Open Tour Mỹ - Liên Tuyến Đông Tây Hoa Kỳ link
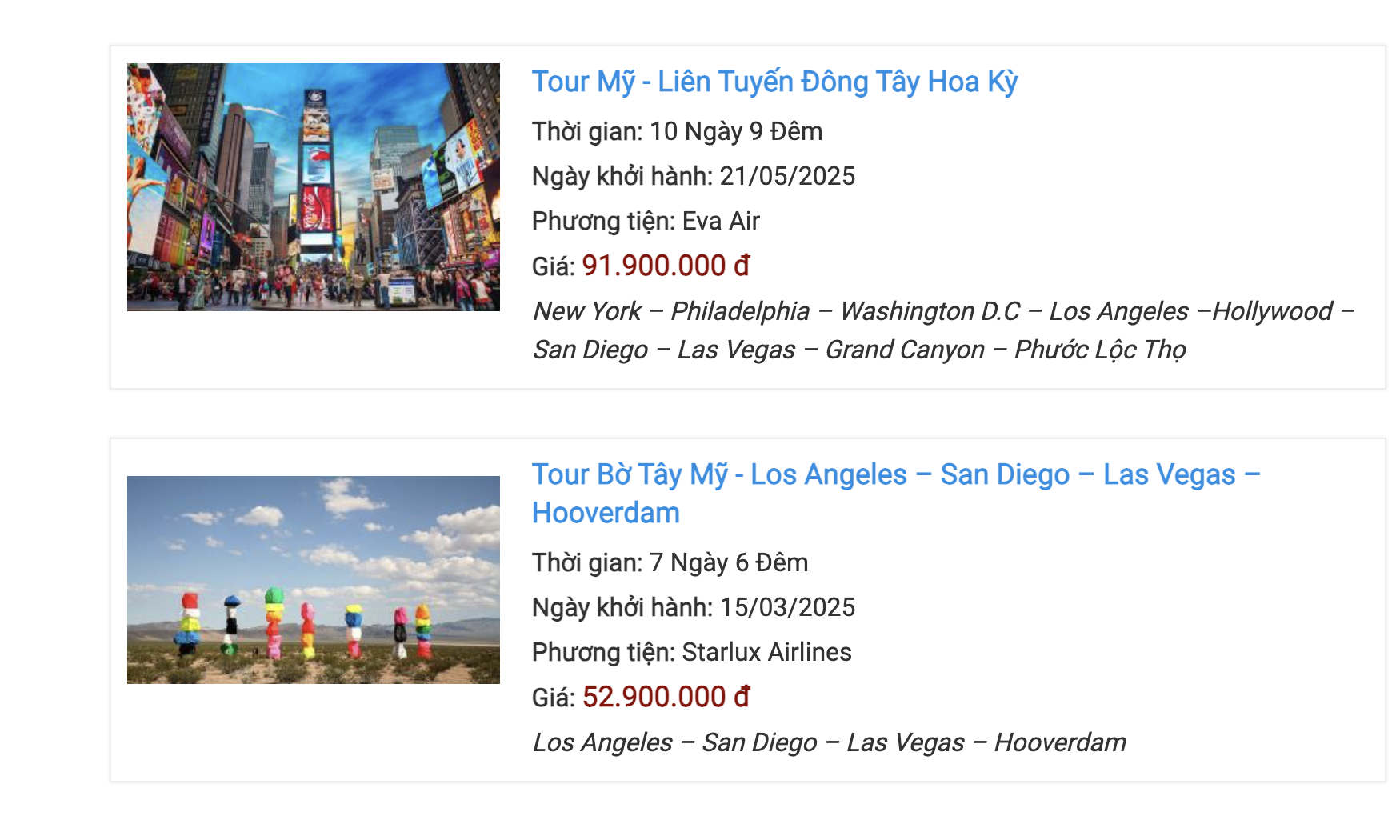This screenshot has width=1400, height=840. [774, 82]
